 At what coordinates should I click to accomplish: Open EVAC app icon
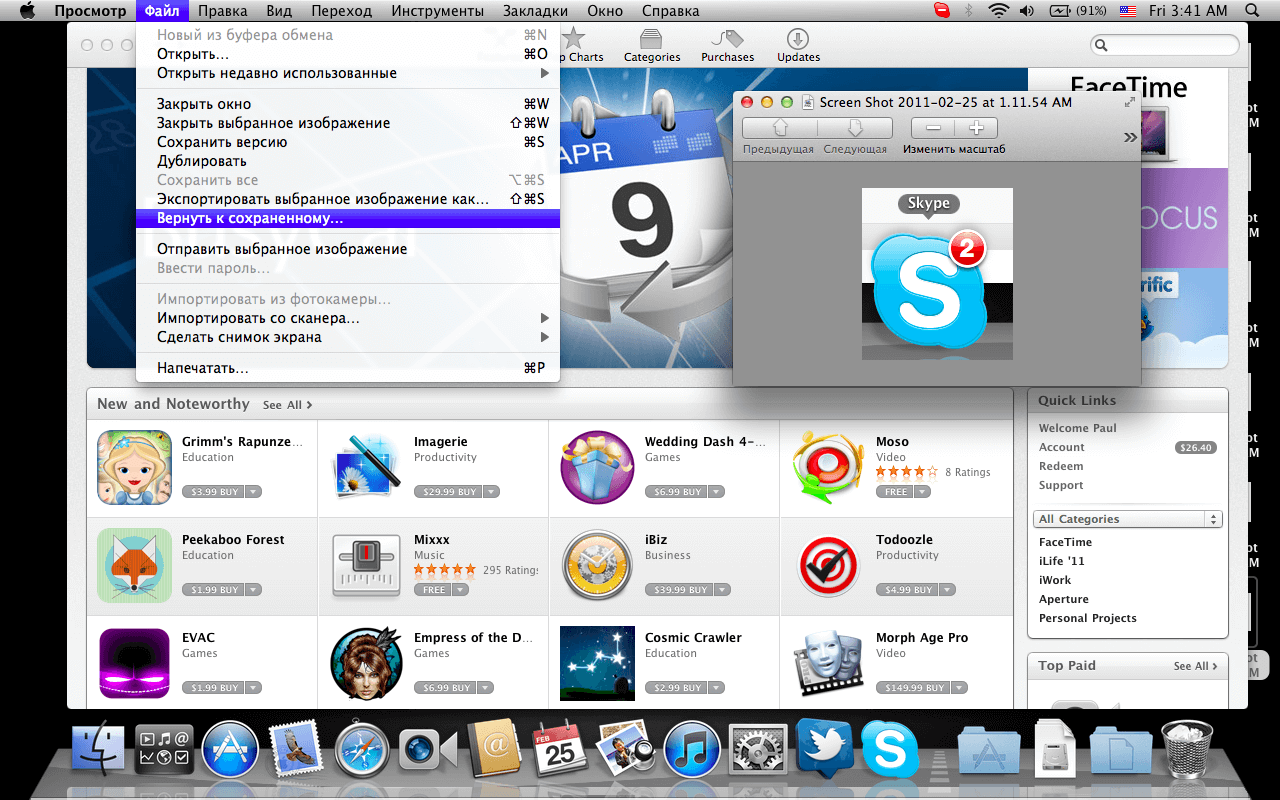[x=135, y=663]
